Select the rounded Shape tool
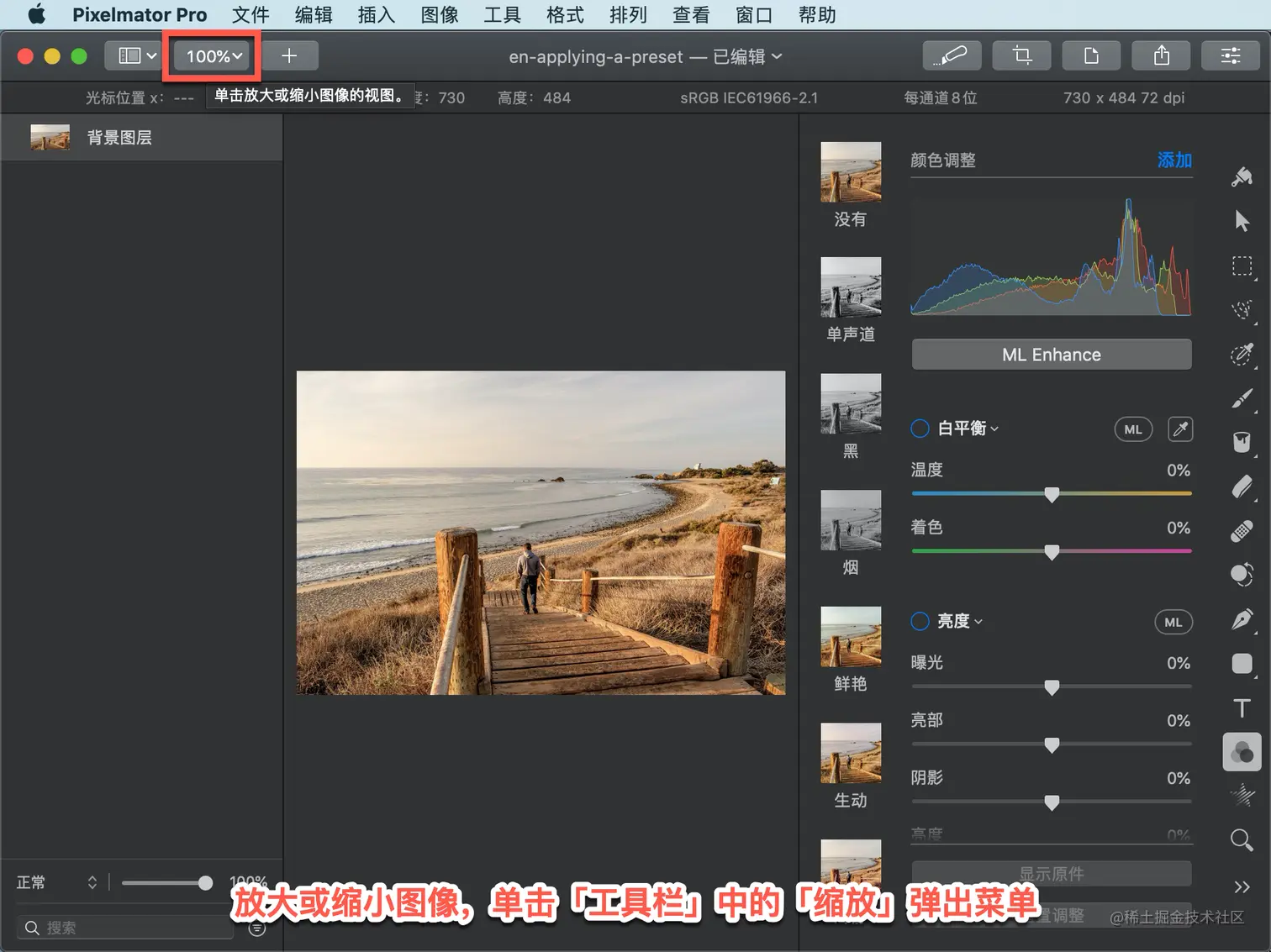 (1242, 664)
